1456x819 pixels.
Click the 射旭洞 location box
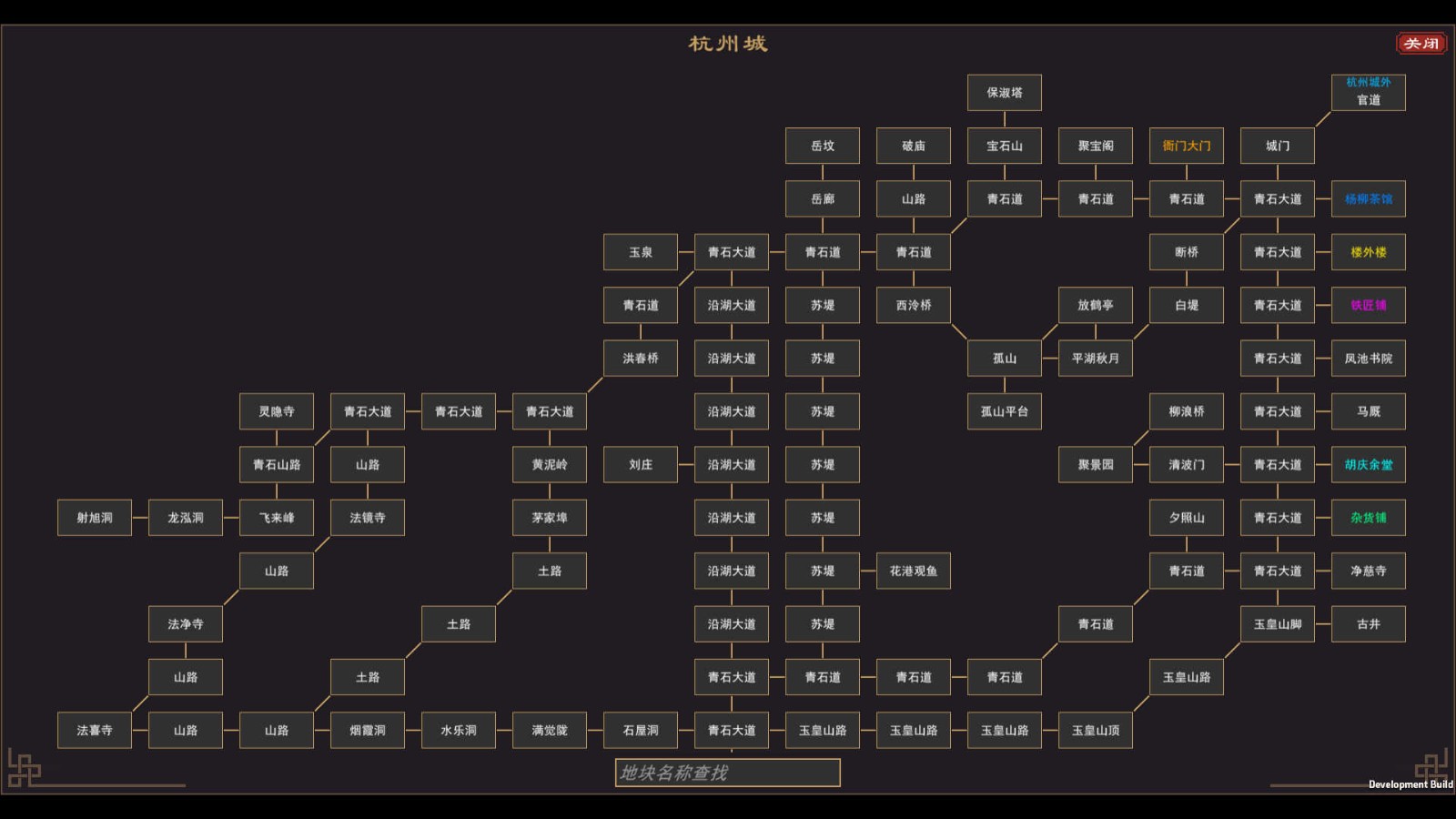point(95,518)
